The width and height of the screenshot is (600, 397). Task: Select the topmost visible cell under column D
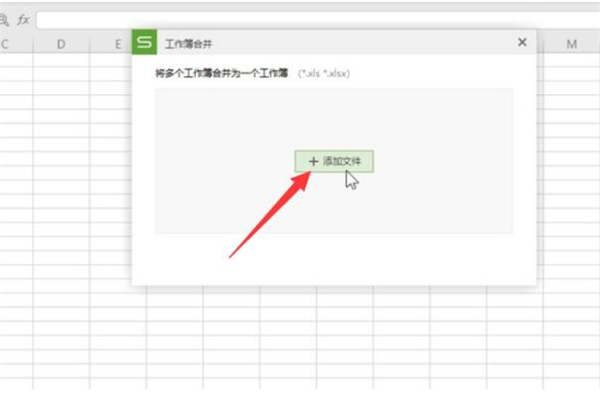pyautogui.click(x=61, y=60)
